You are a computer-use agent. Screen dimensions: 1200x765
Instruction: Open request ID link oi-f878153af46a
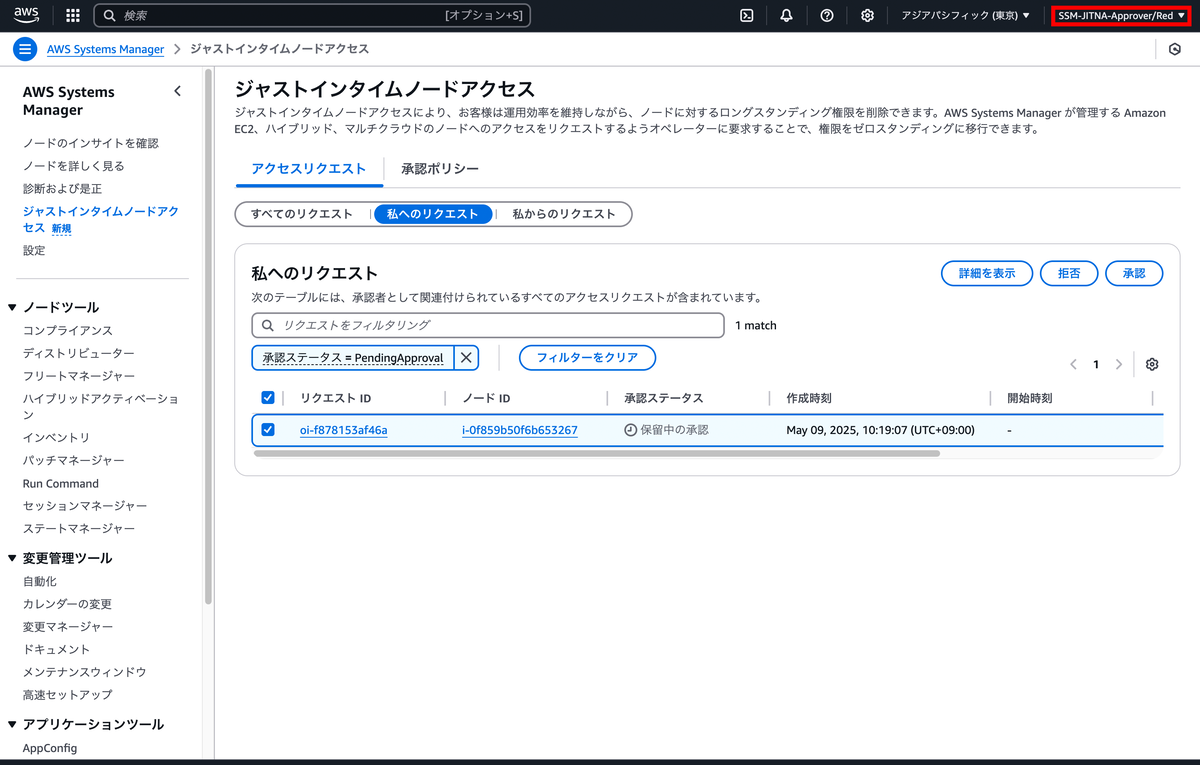(x=344, y=430)
